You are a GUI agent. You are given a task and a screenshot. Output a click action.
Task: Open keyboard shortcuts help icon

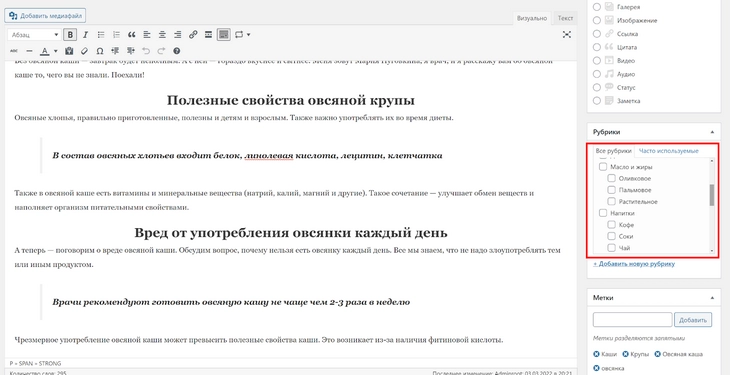(176, 51)
